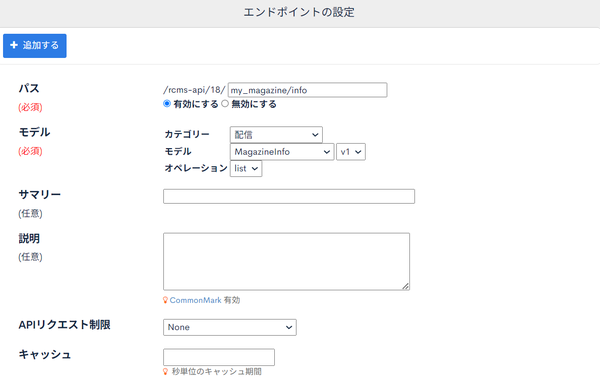Click the 秒単位のキャッシュ期間 hint text

click(x=217, y=372)
